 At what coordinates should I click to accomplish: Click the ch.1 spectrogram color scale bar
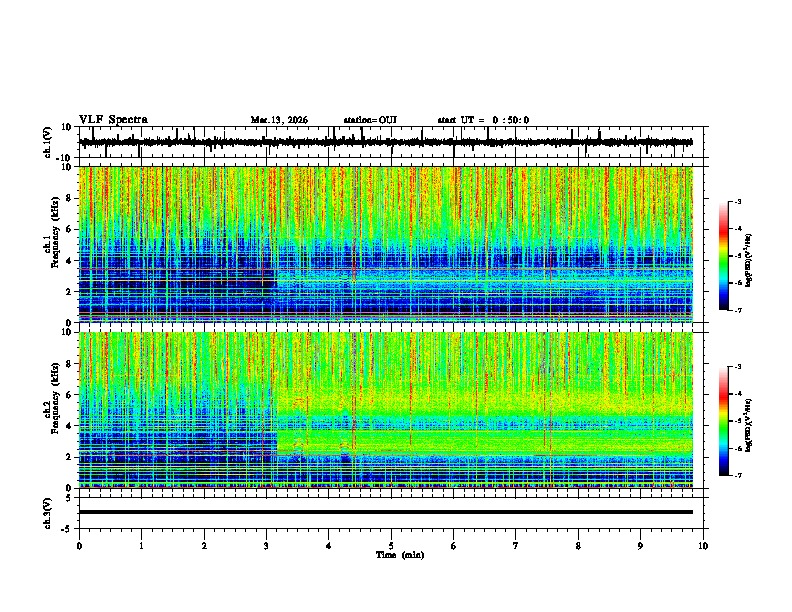pyautogui.click(x=724, y=256)
